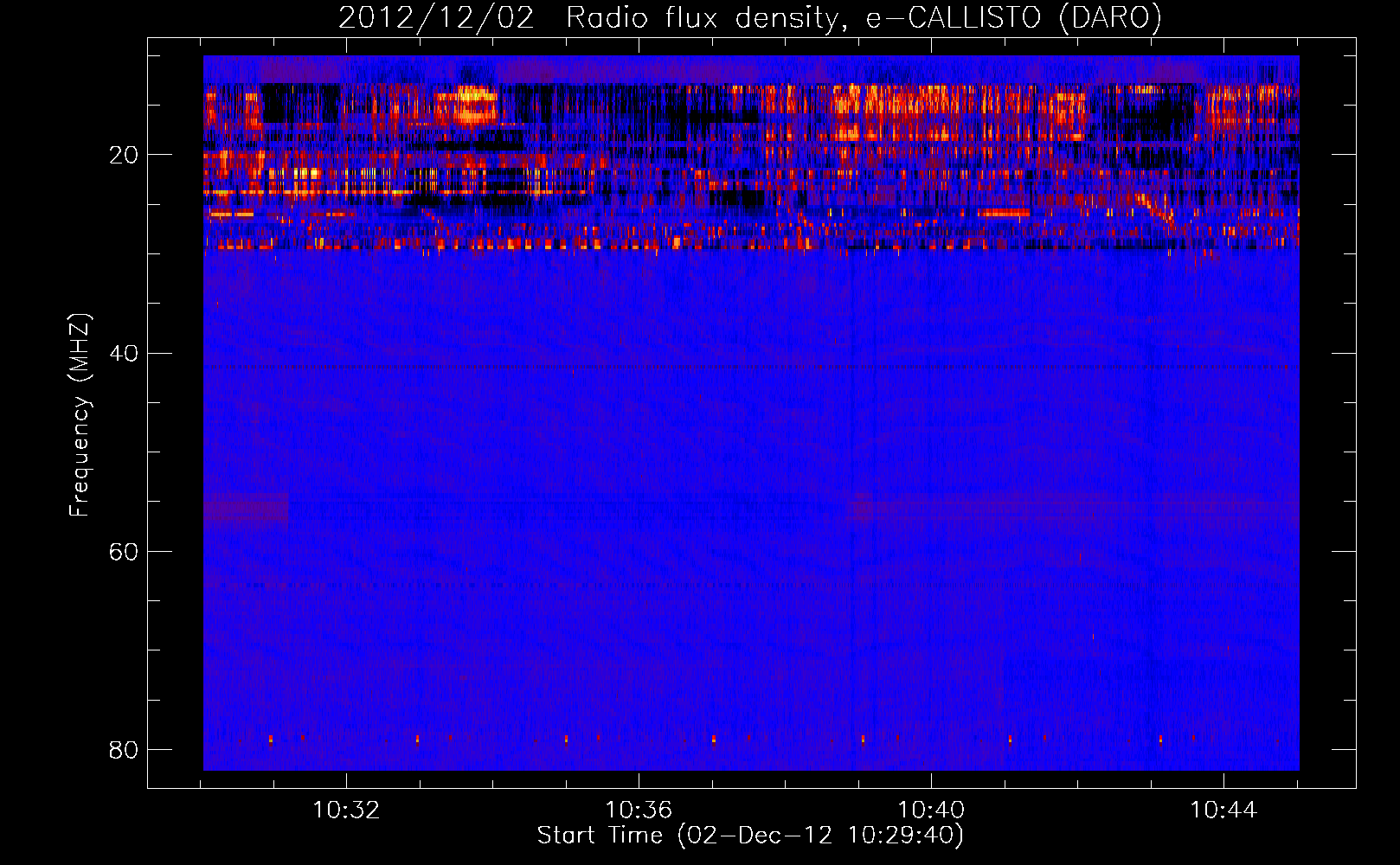The width and height of the screenshot is (1400, 865).
Task: Click the '10:32' time tick label
Action: (x=346, y=810)
